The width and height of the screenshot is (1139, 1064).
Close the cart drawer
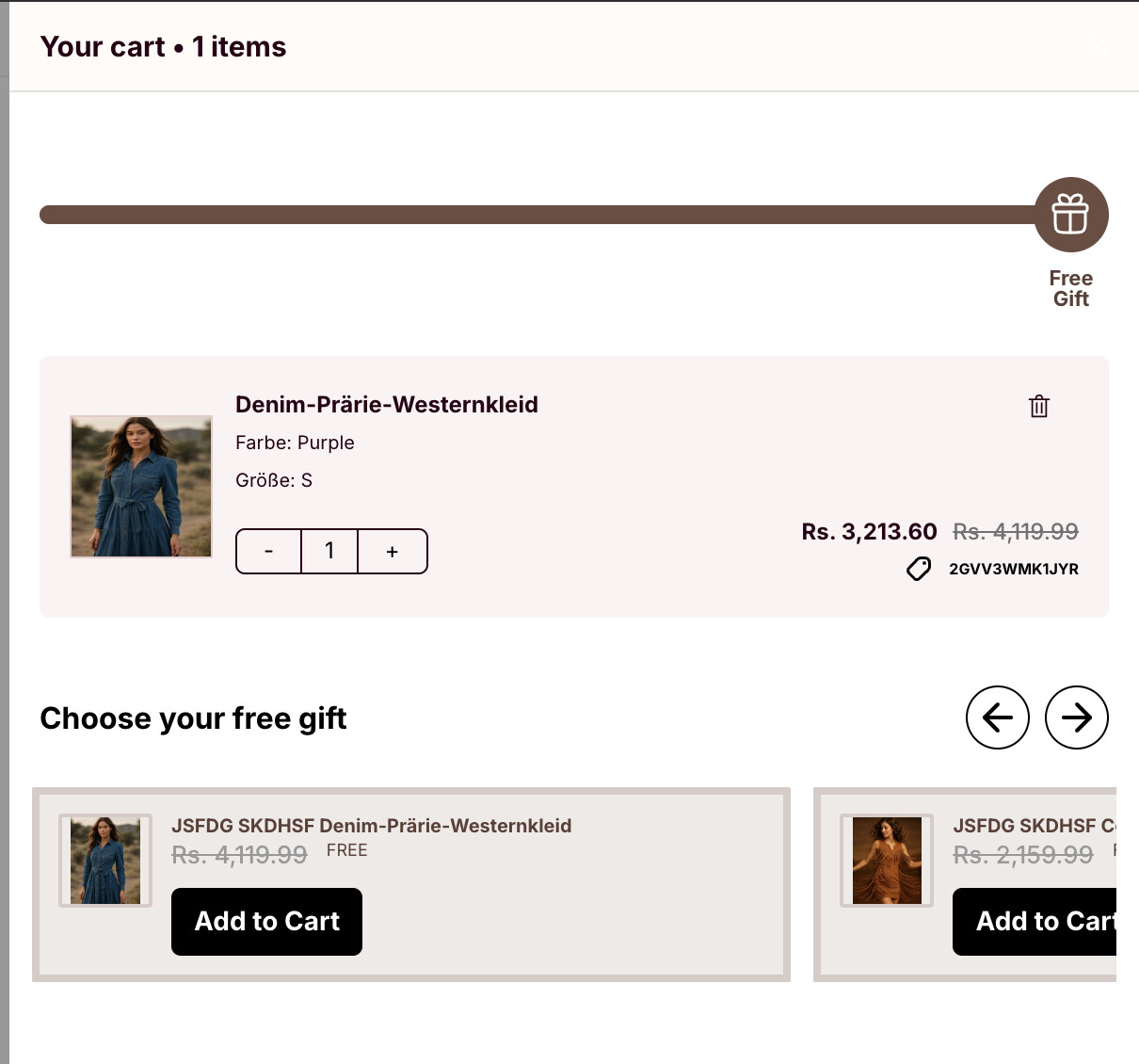click(x=1097, y=48)
